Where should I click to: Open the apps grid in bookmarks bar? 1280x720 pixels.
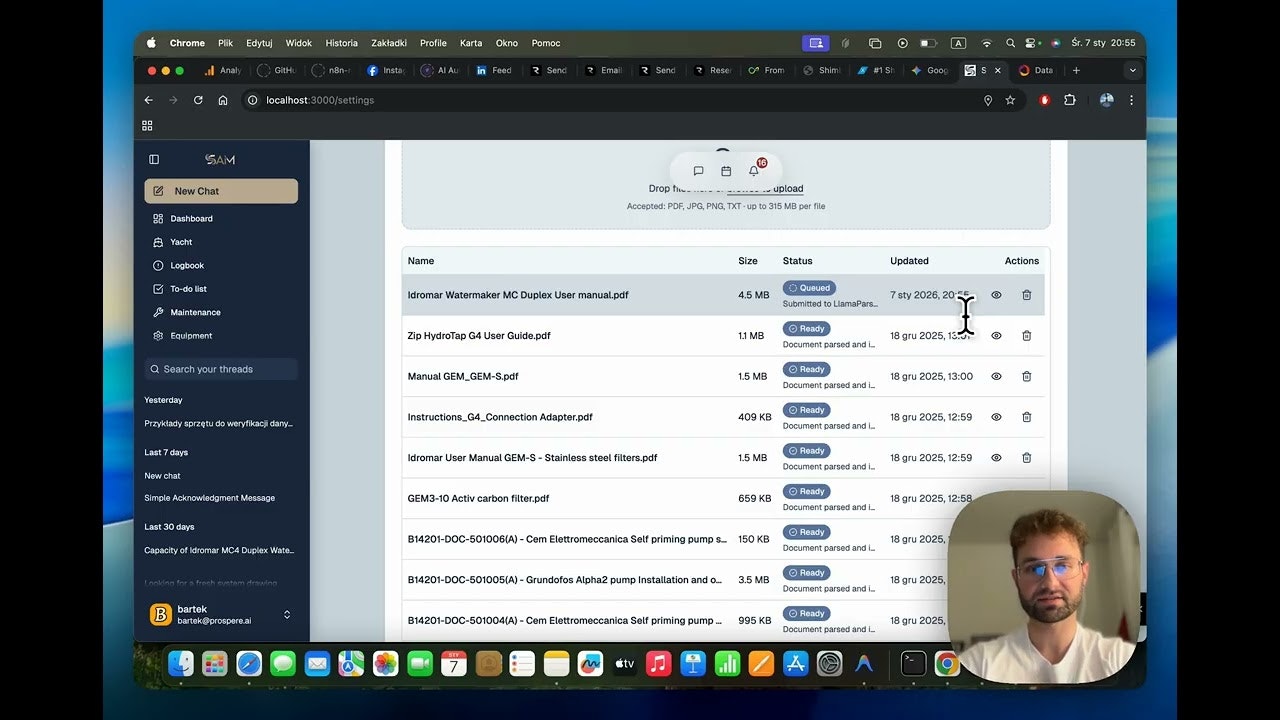(147, 125)
